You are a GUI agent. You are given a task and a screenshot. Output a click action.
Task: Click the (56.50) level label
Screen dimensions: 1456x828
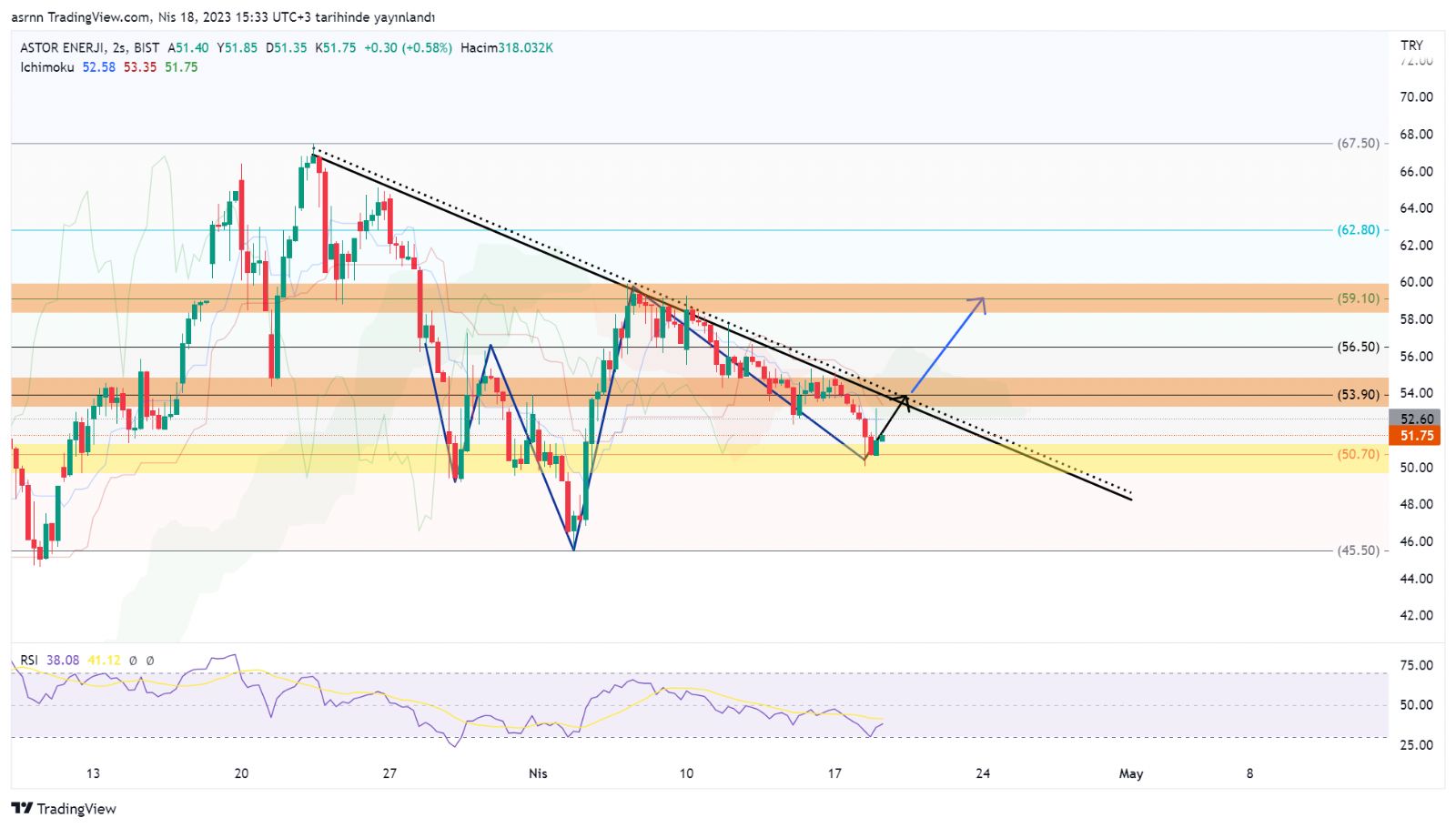[x=1358, y=346]
